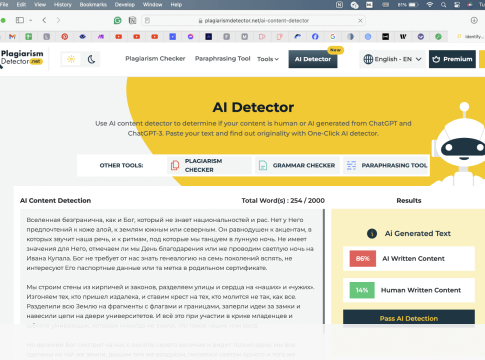485x360 pixels.
Task: Open the Bookmarks menu
Action: point(93,5)
